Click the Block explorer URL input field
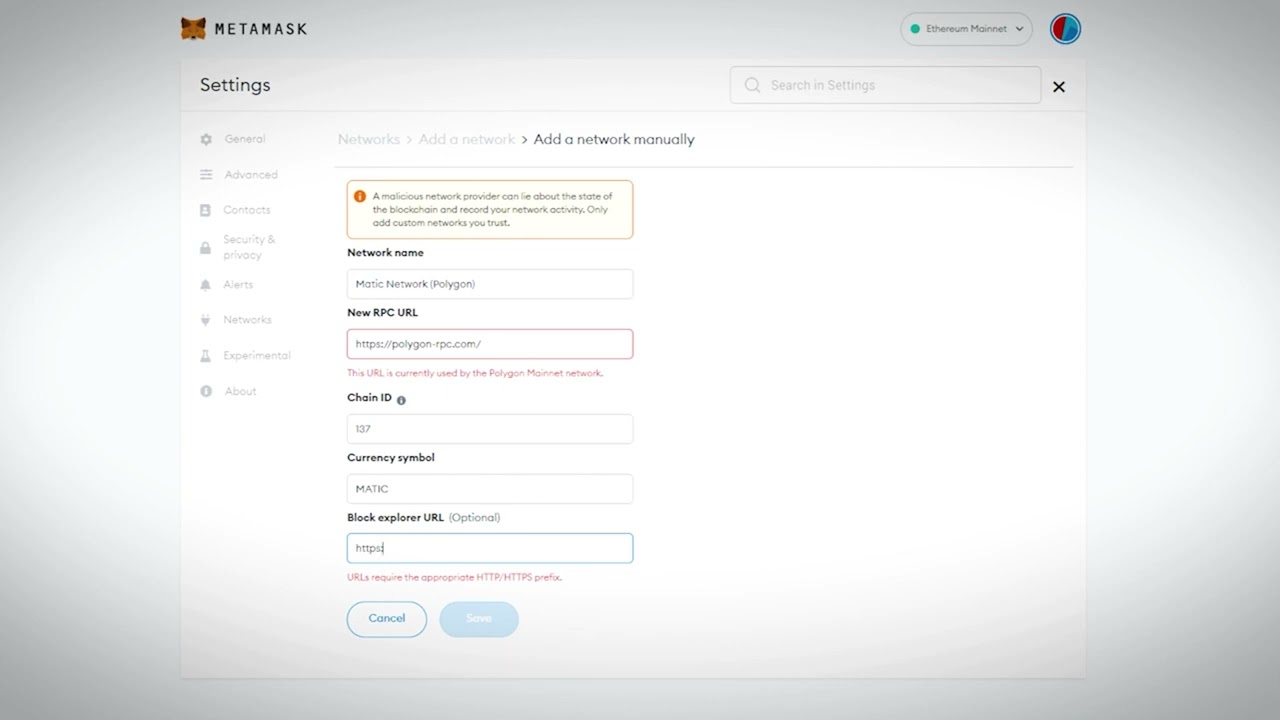This screenshot has height=720, width=1280. 490,548
